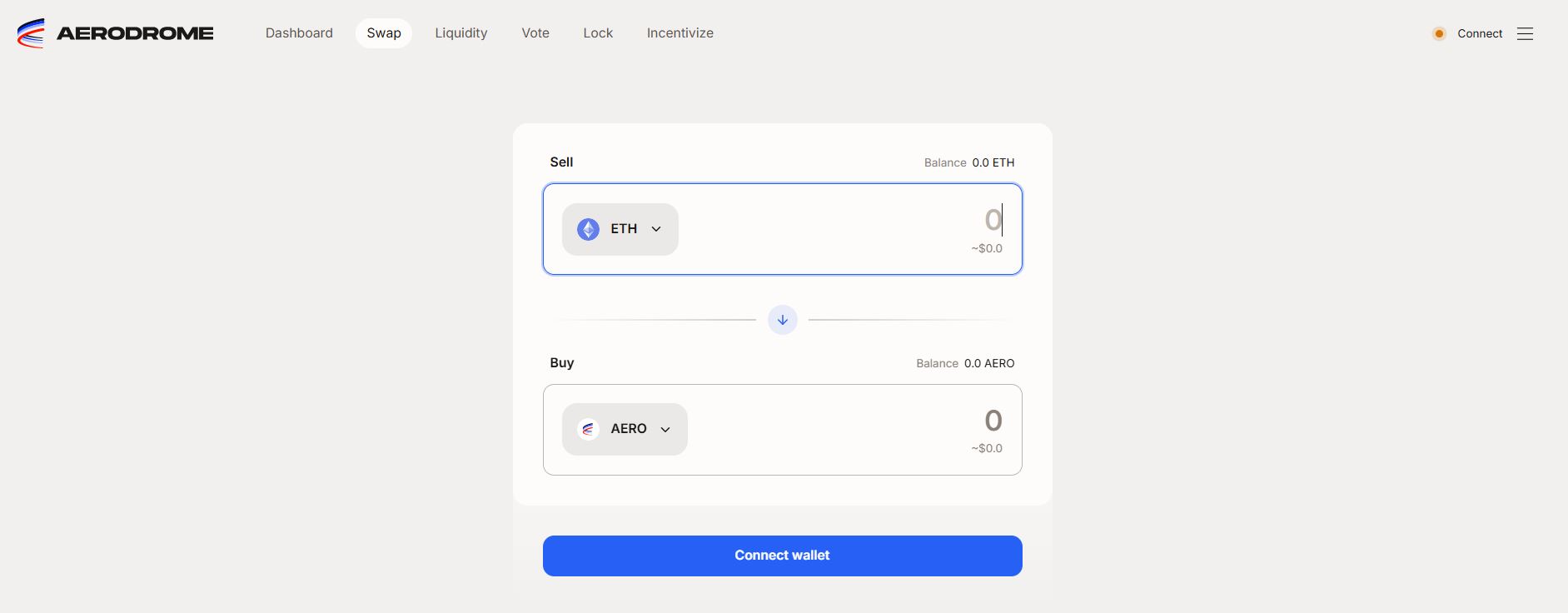Open the Incentivize tab
The width and height of the screenshot is (1568, 613).
(x=680, y=33)
